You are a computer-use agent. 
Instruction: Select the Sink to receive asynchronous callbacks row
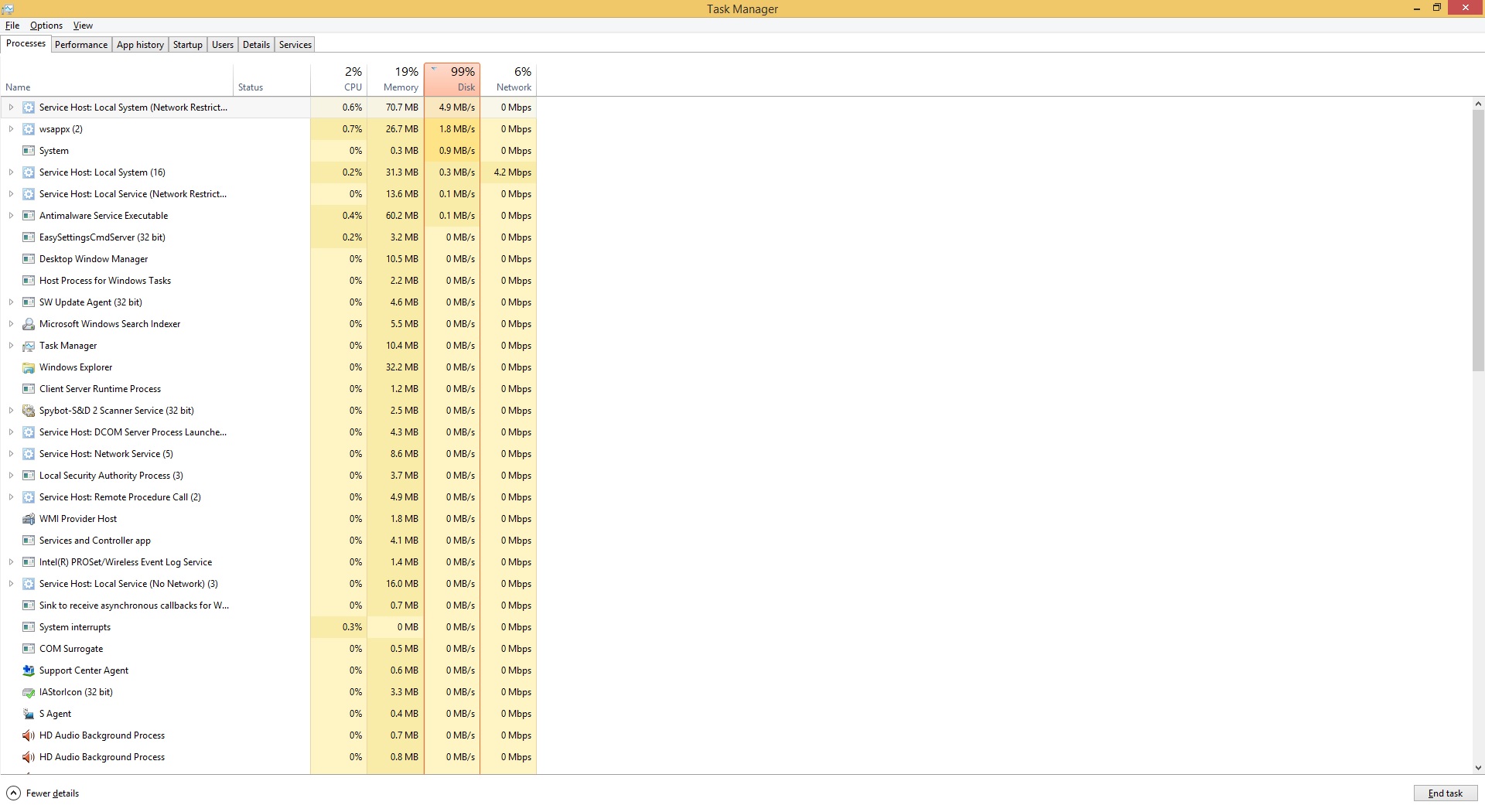click(268, 606)
